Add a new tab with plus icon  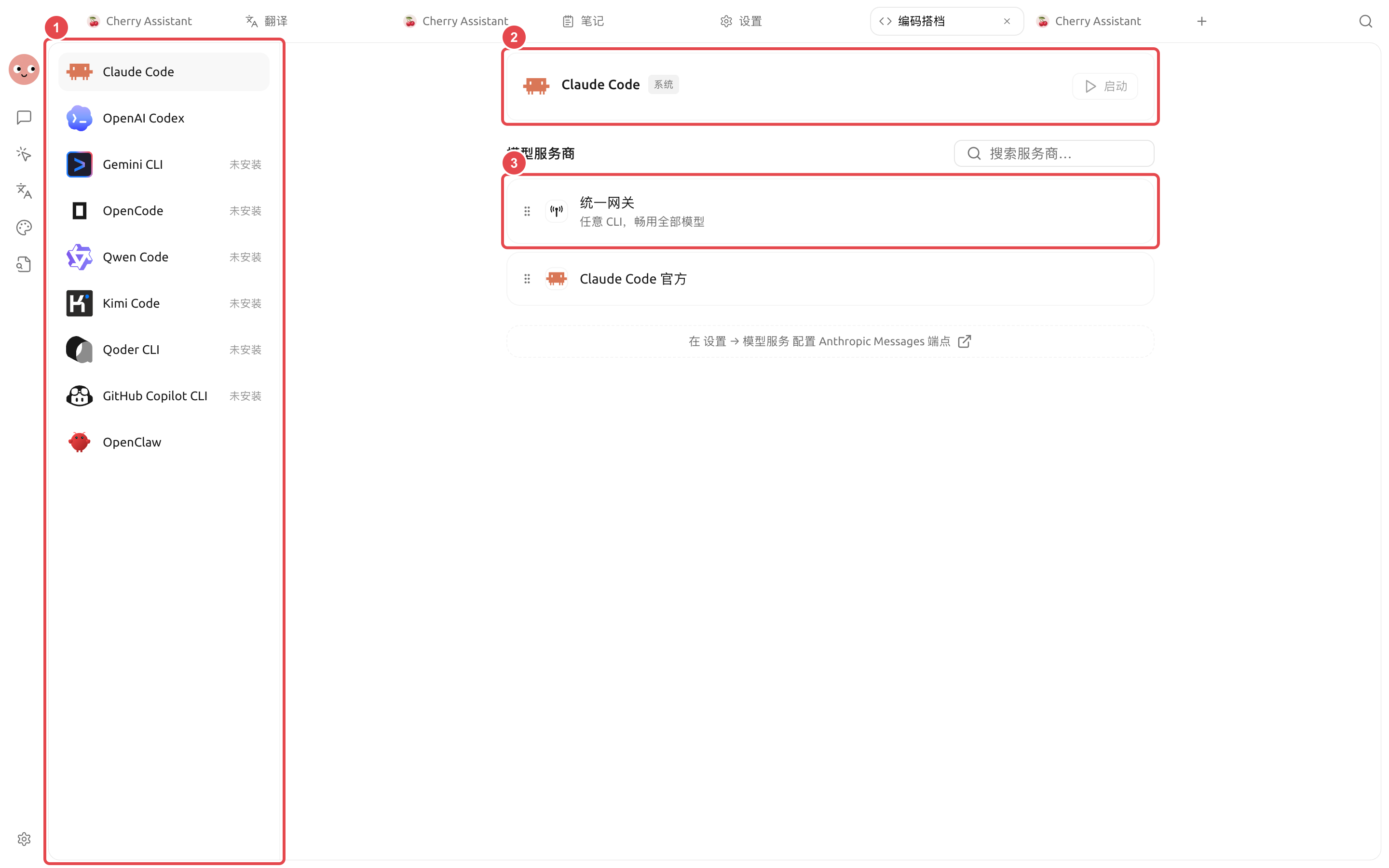[x=1202, y=21]
